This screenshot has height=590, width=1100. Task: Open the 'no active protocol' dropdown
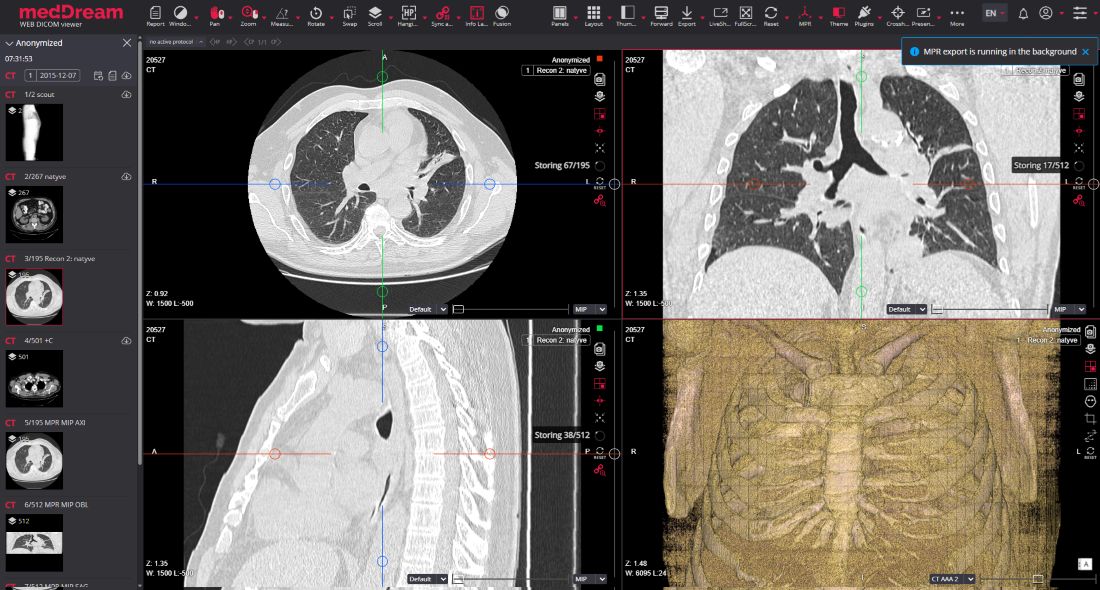point(175,42)
